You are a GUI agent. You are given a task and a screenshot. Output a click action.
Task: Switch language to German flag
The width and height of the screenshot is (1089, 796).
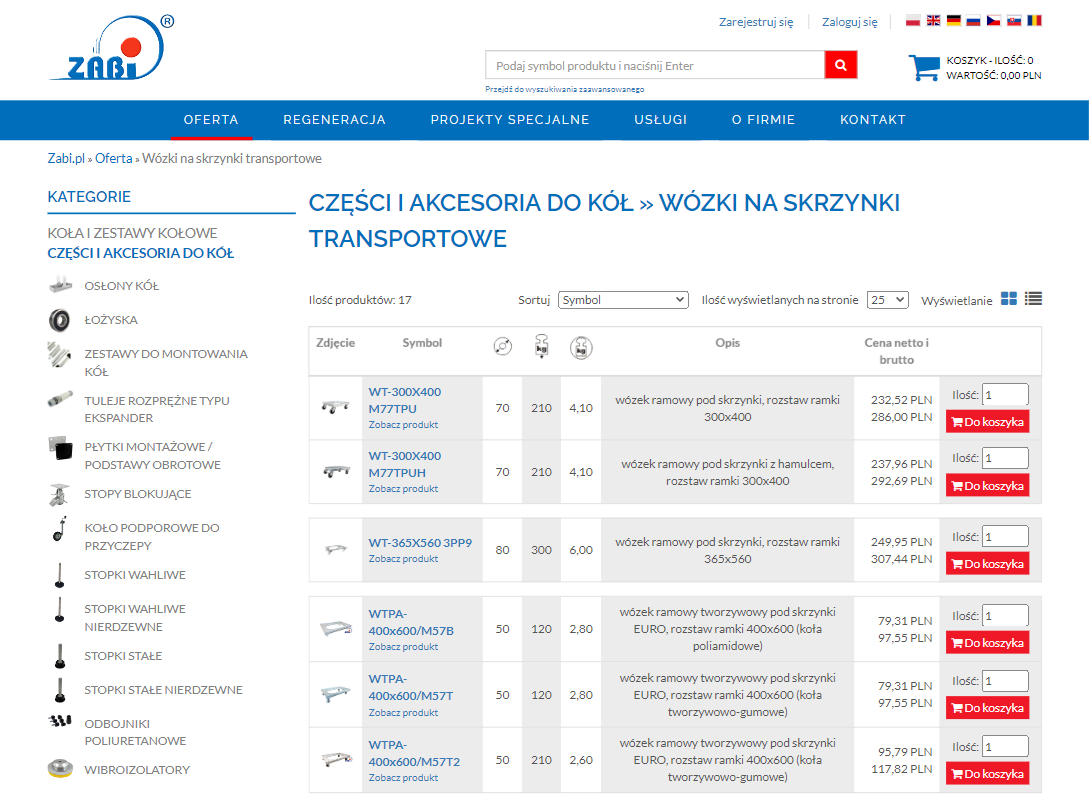(954, 20)
